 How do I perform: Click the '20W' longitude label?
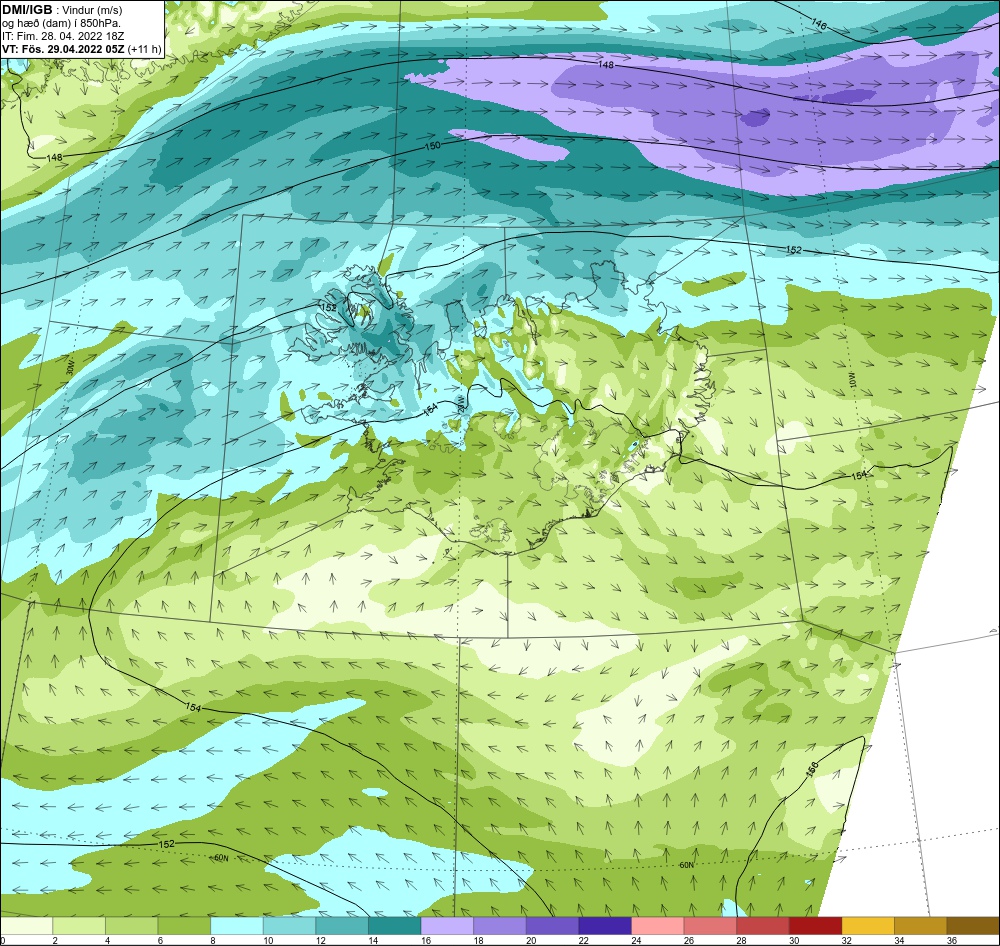[462, 406]
